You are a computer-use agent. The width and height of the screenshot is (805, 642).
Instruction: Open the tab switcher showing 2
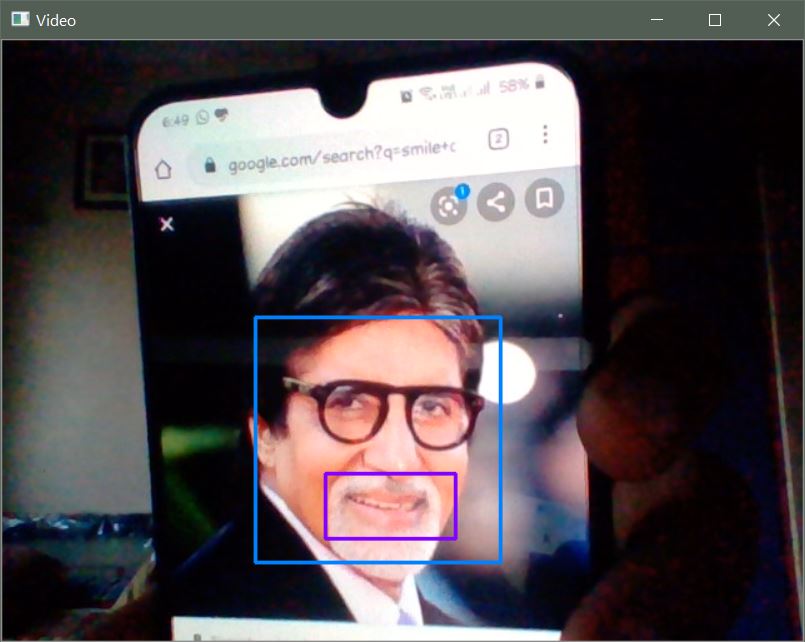click(499, 139)
